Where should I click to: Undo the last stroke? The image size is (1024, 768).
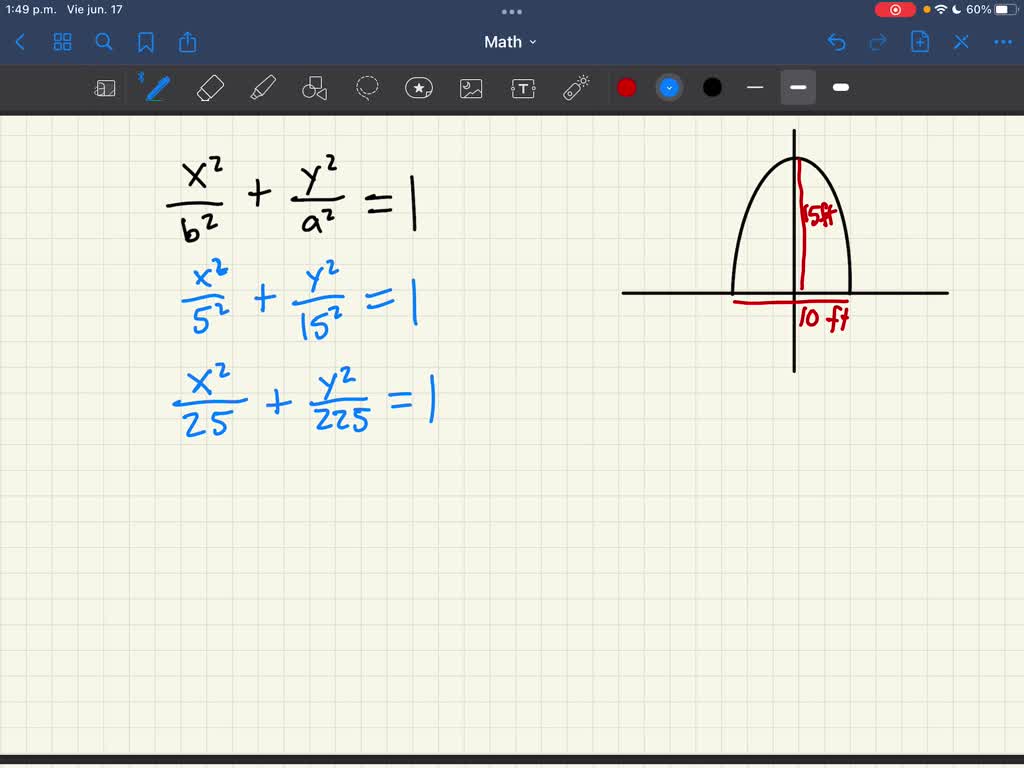(837, 42)
